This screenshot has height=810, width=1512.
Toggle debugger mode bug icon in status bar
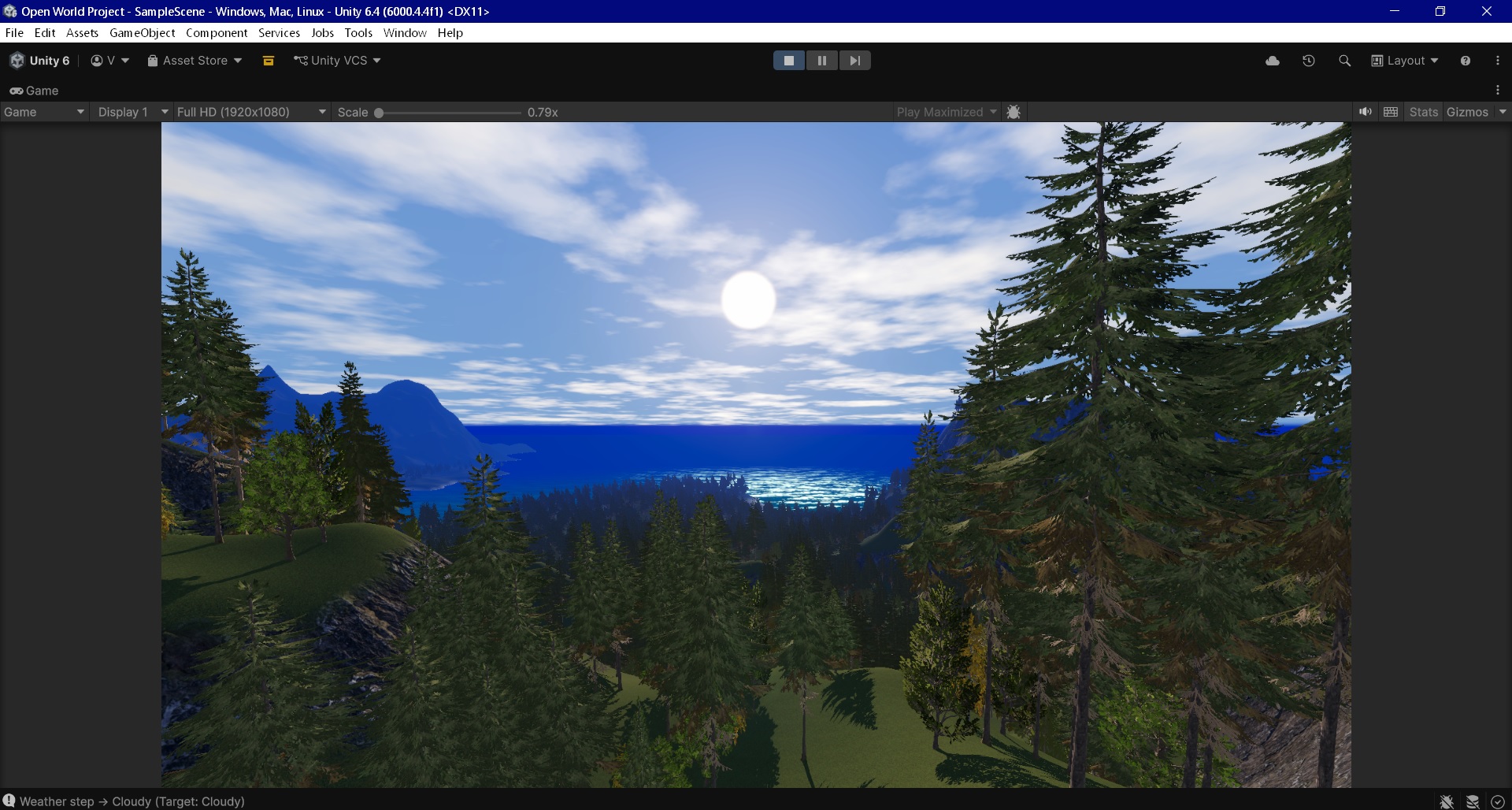[x=1447, y=801]
